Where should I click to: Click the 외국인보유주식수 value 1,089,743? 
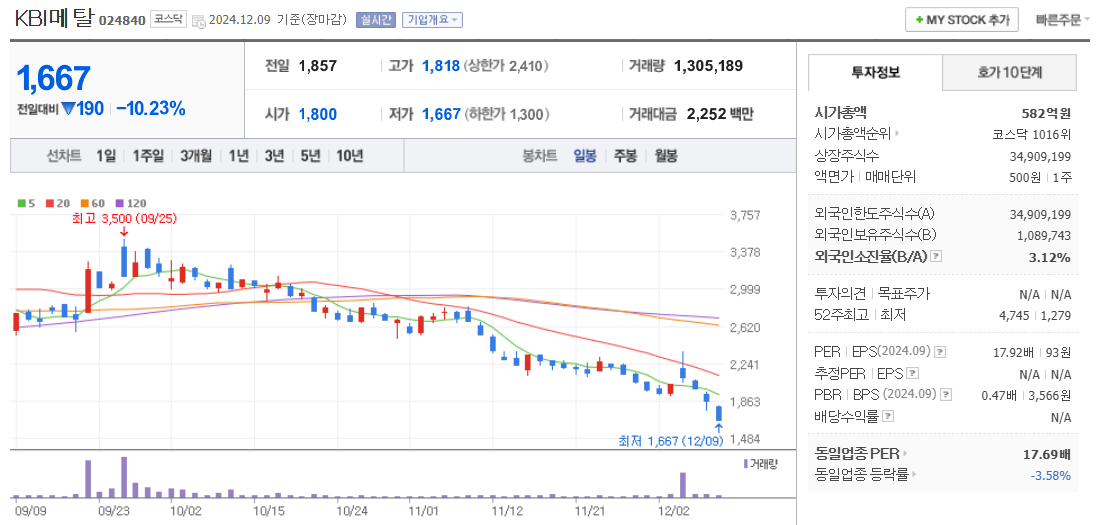1044,236
